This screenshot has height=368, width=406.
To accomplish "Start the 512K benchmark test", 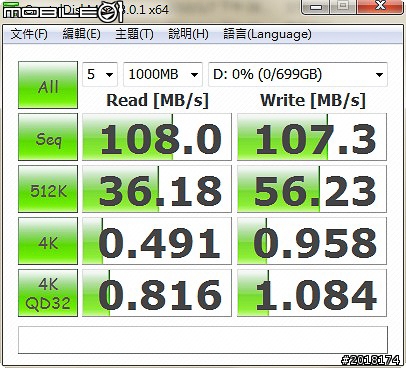I will (x=48, y=189).
